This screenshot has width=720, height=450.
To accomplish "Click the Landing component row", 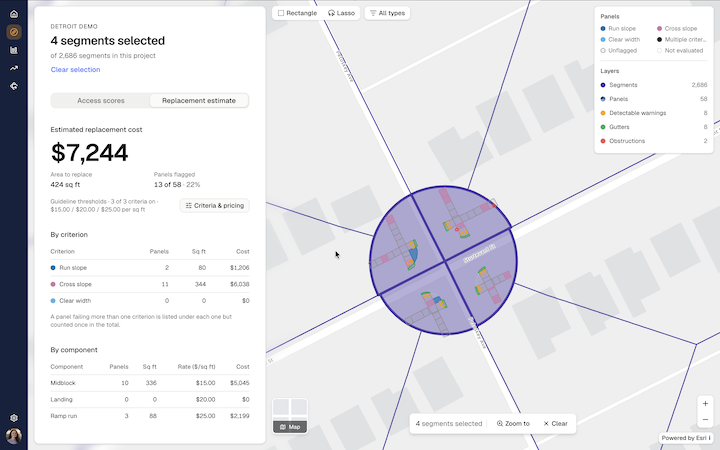I will [x=150, y=399].
